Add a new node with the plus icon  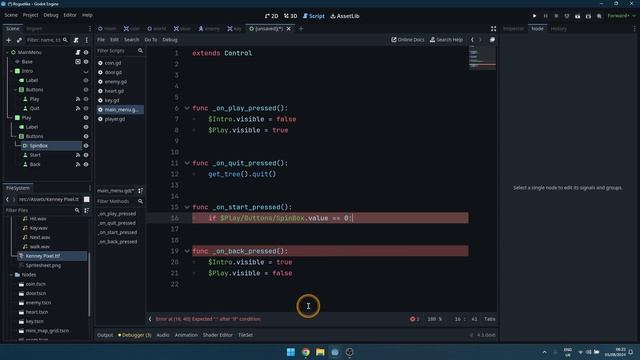tap(9, 40)
